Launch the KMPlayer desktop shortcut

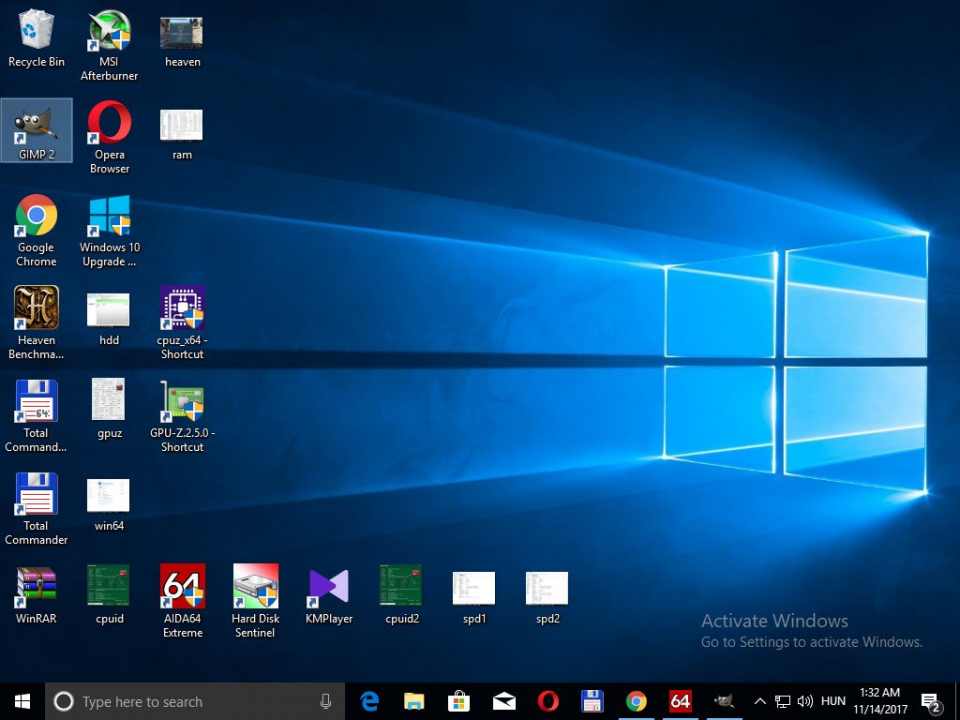pos(329,596)
